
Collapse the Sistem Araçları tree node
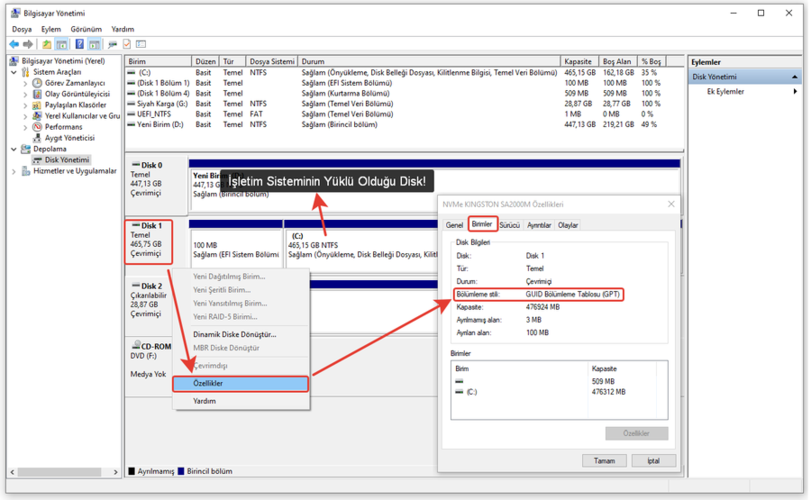click(14, 72)
